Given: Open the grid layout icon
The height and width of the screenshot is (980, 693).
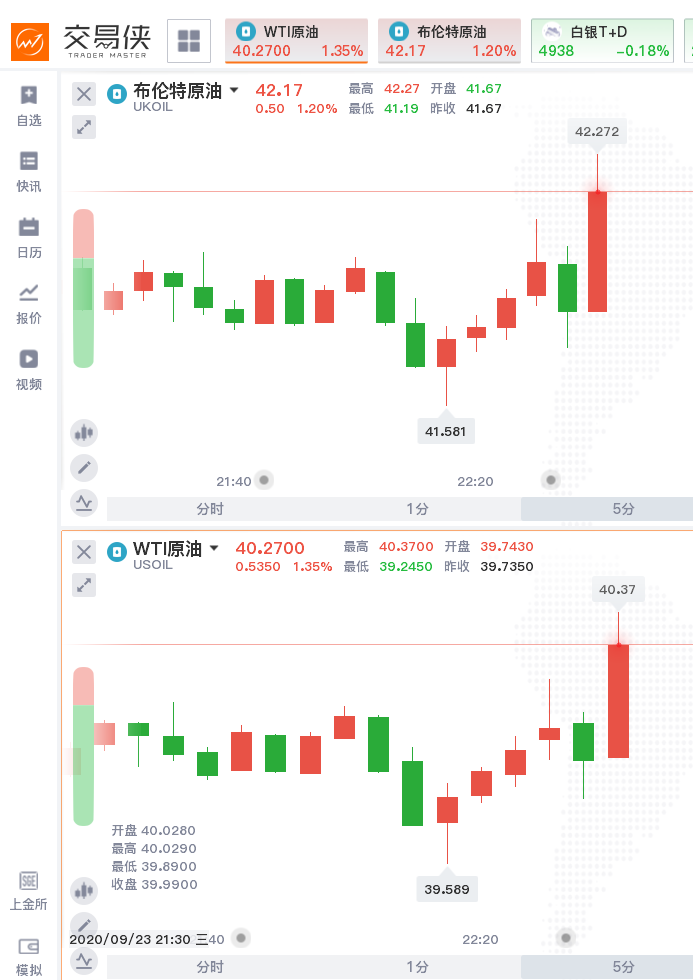Looking at the screenshot, I should [188, 41].
